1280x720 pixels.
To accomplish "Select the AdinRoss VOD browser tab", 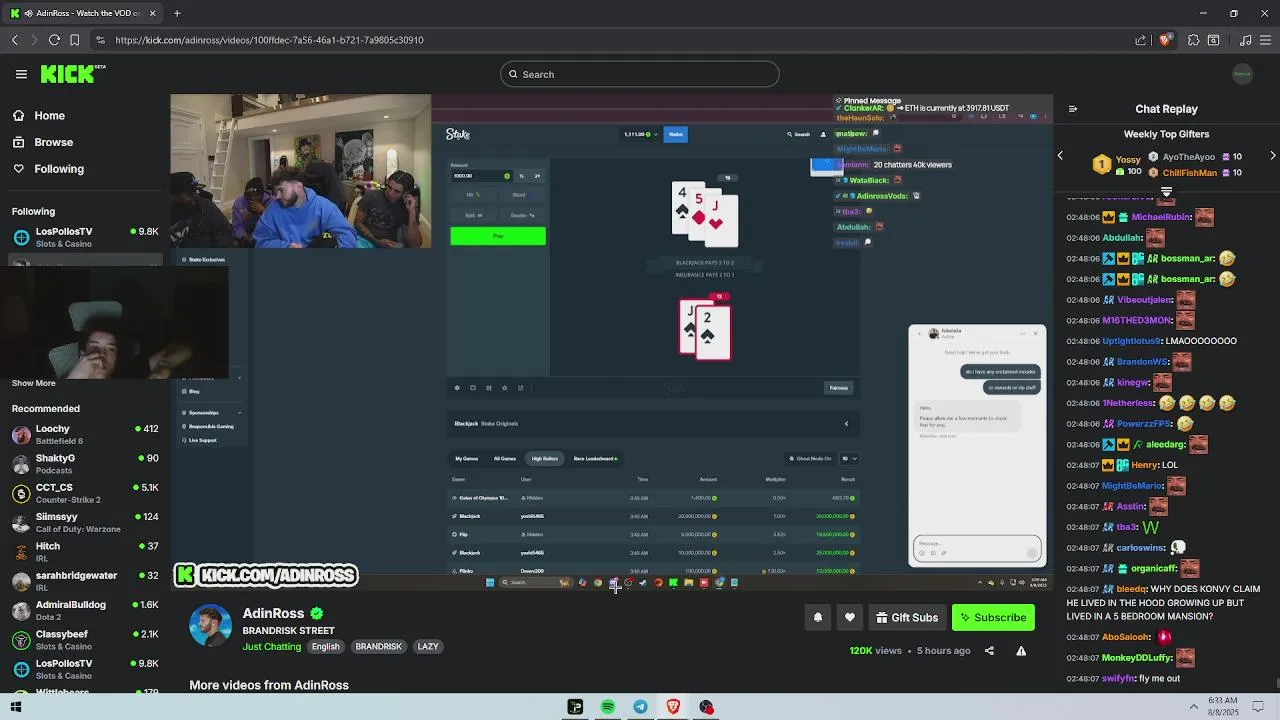I will [x=84, y=13].
